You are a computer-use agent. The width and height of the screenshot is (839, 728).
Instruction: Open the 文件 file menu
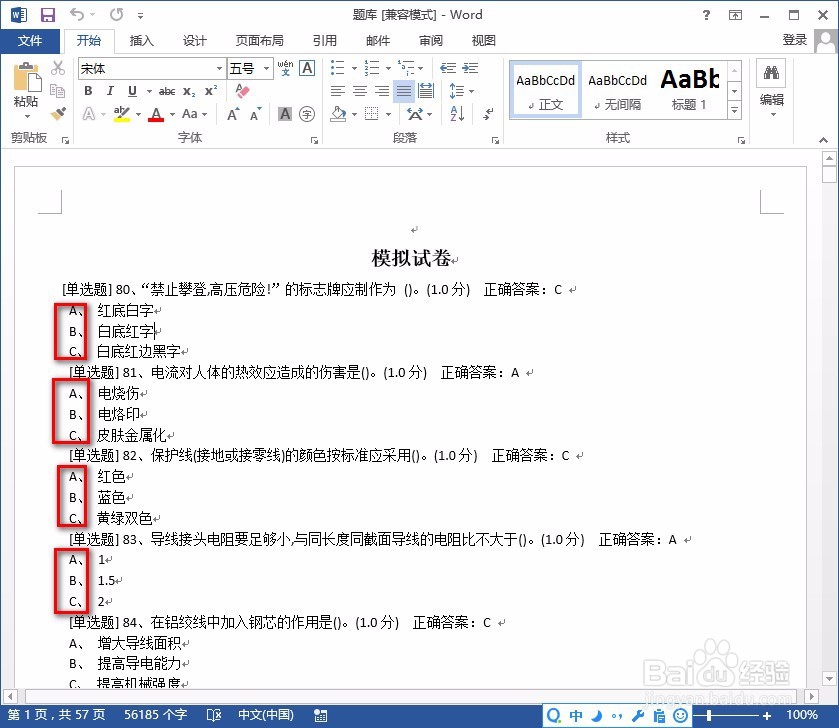tap(30, 41)
